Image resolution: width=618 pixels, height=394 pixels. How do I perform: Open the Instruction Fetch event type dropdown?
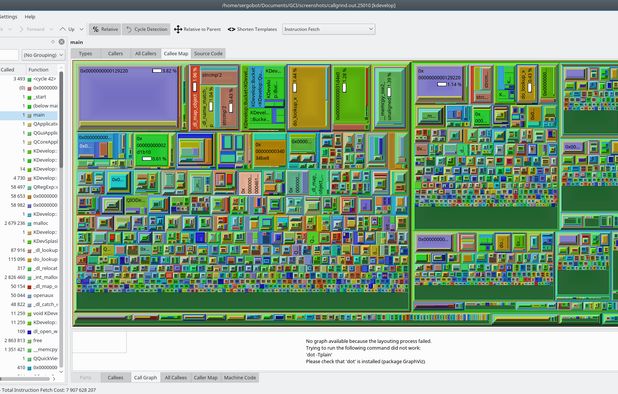tap(328, 29)
